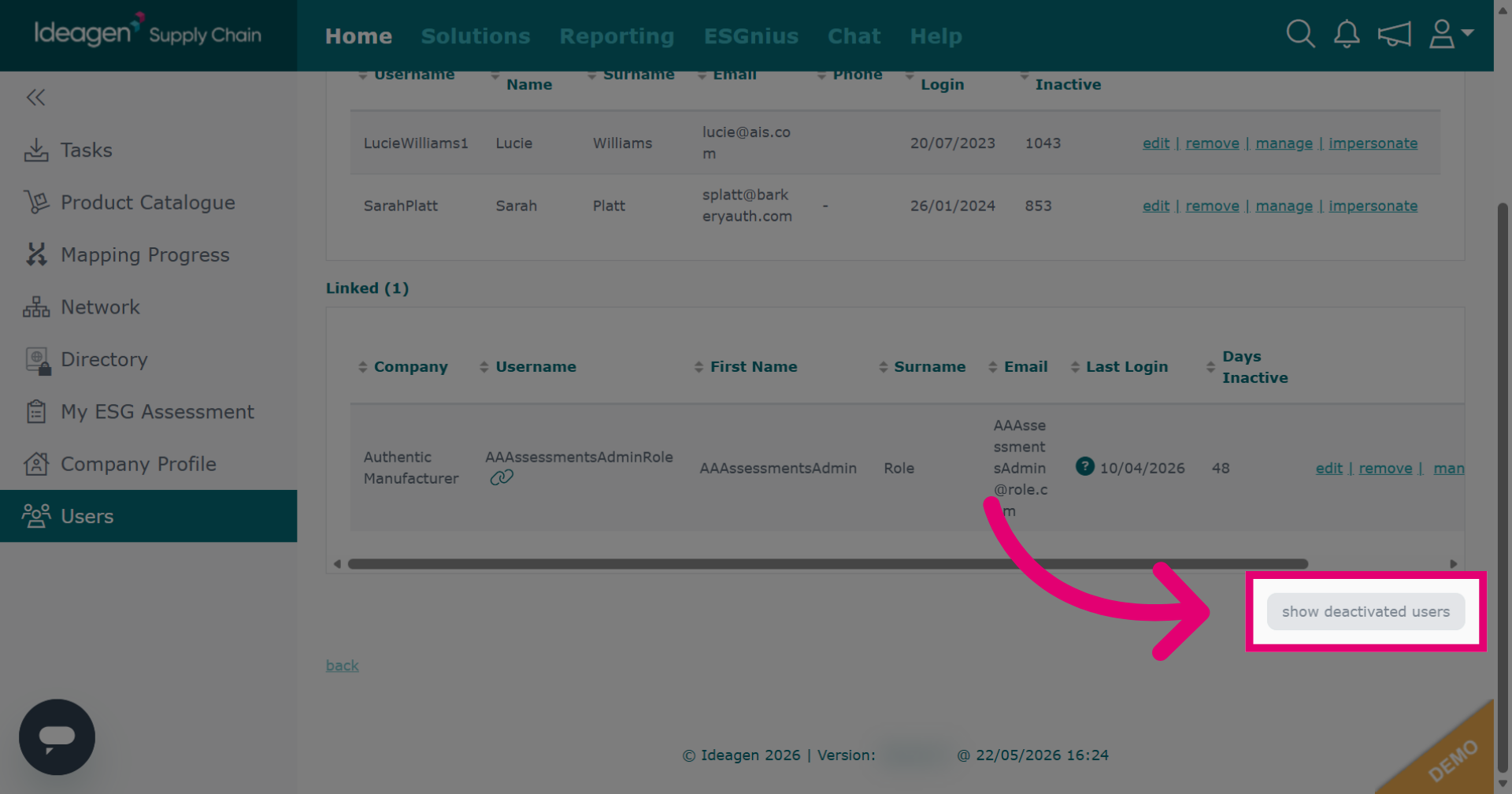Image resolution: width=1512 pixels, height=794 pixels.
Task: Edit user SarahPlatt
Action: pos(1155,206)
